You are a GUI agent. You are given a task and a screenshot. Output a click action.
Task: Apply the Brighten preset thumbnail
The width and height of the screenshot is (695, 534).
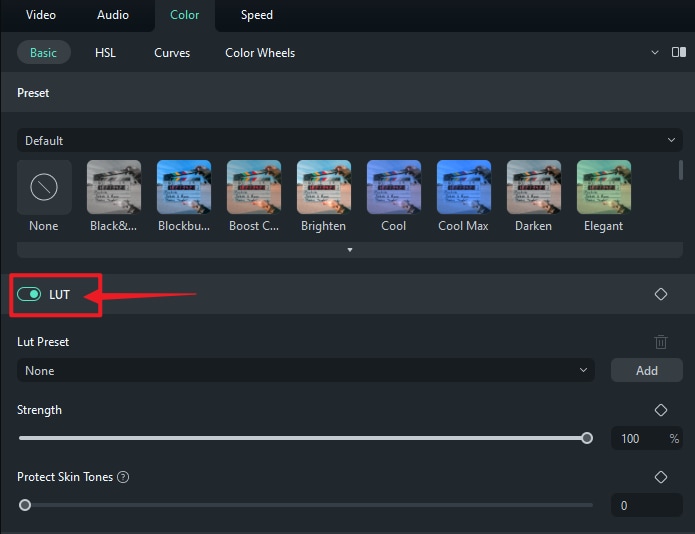click(x=324, y=187)
